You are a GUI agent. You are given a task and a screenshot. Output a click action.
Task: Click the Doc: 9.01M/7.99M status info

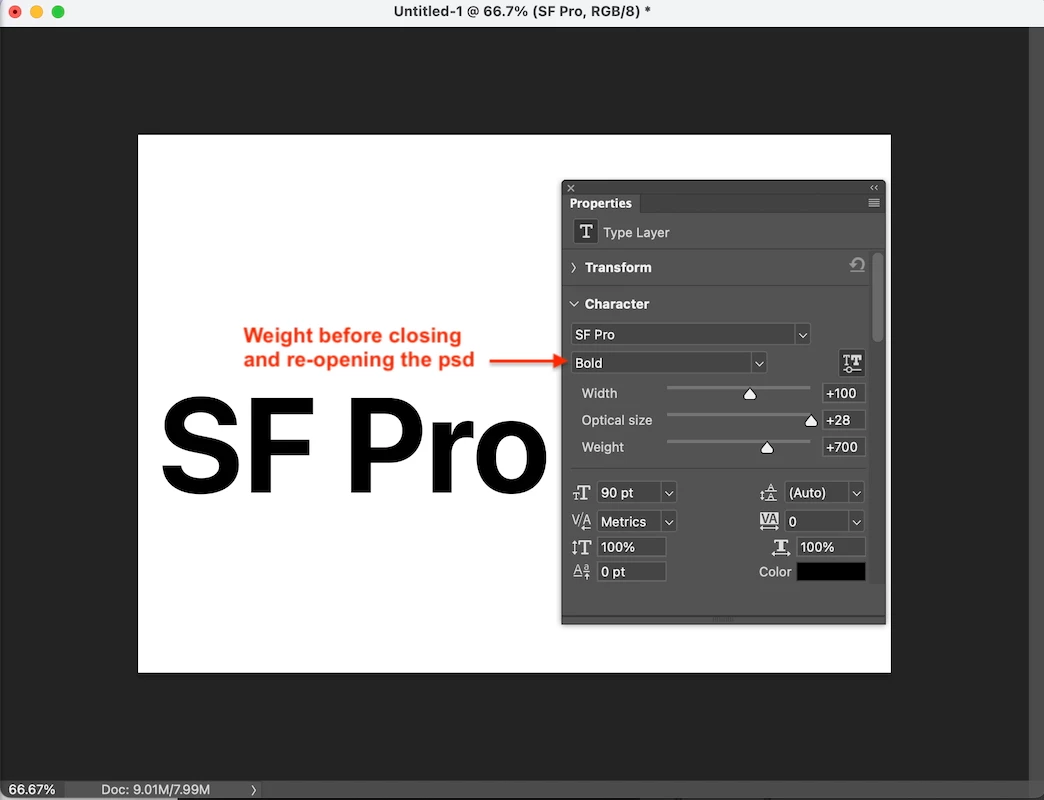(155, 789)
